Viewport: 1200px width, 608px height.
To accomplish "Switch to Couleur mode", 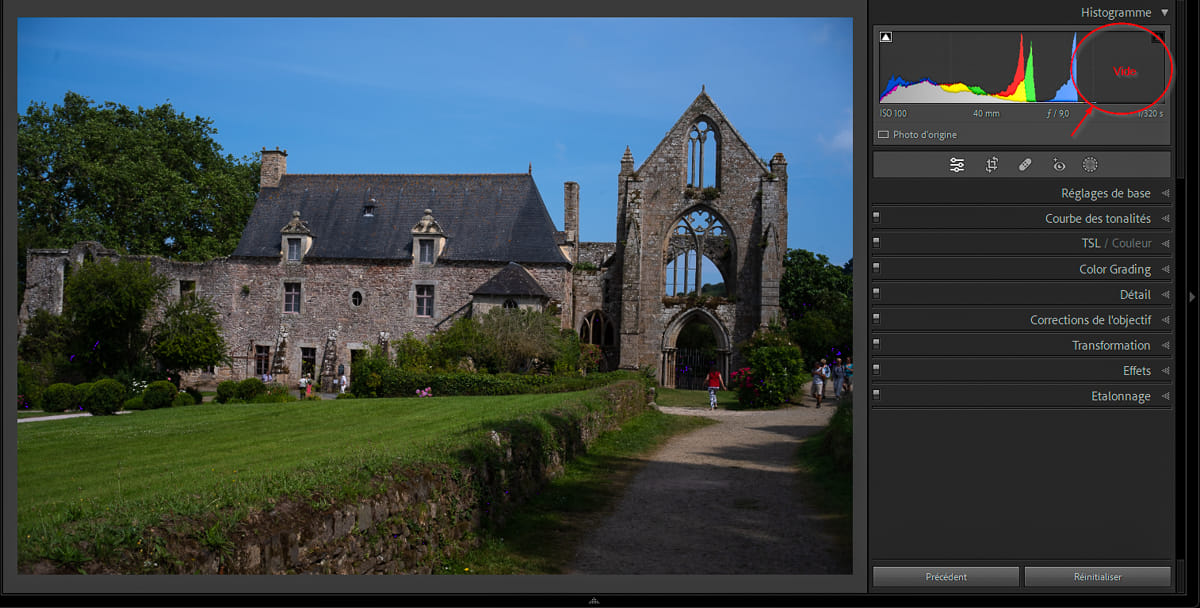I will 1131,244.
